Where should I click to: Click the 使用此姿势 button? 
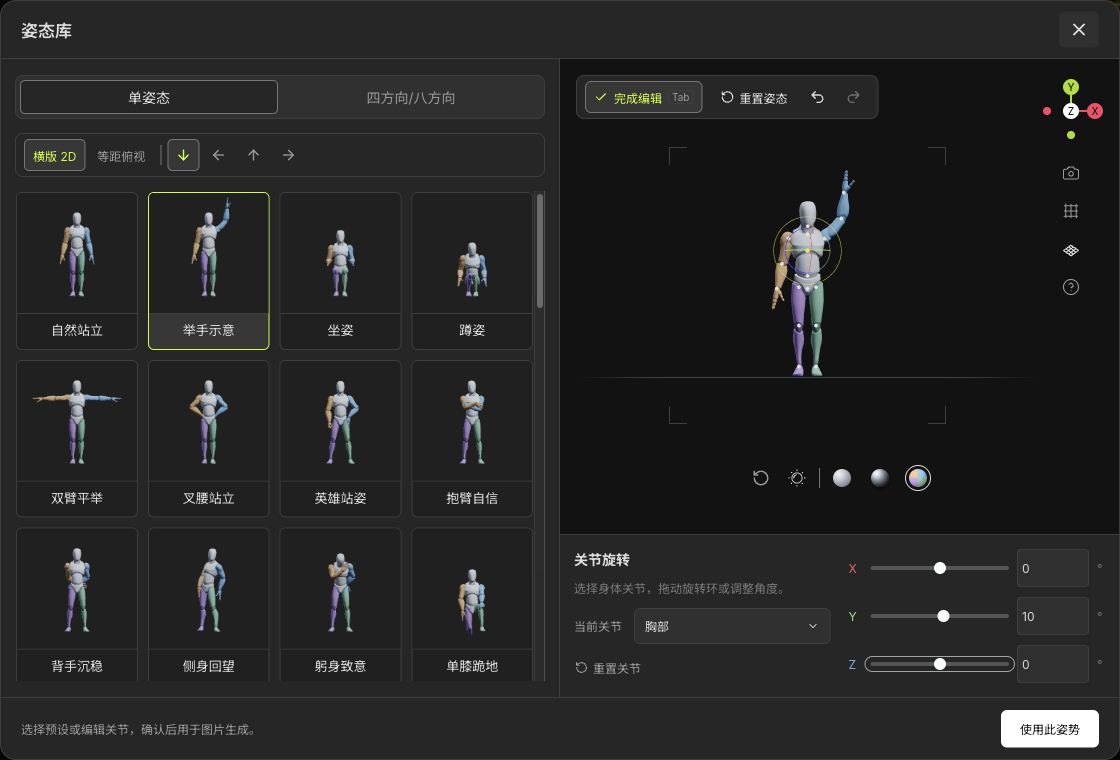click(1049, 729)
